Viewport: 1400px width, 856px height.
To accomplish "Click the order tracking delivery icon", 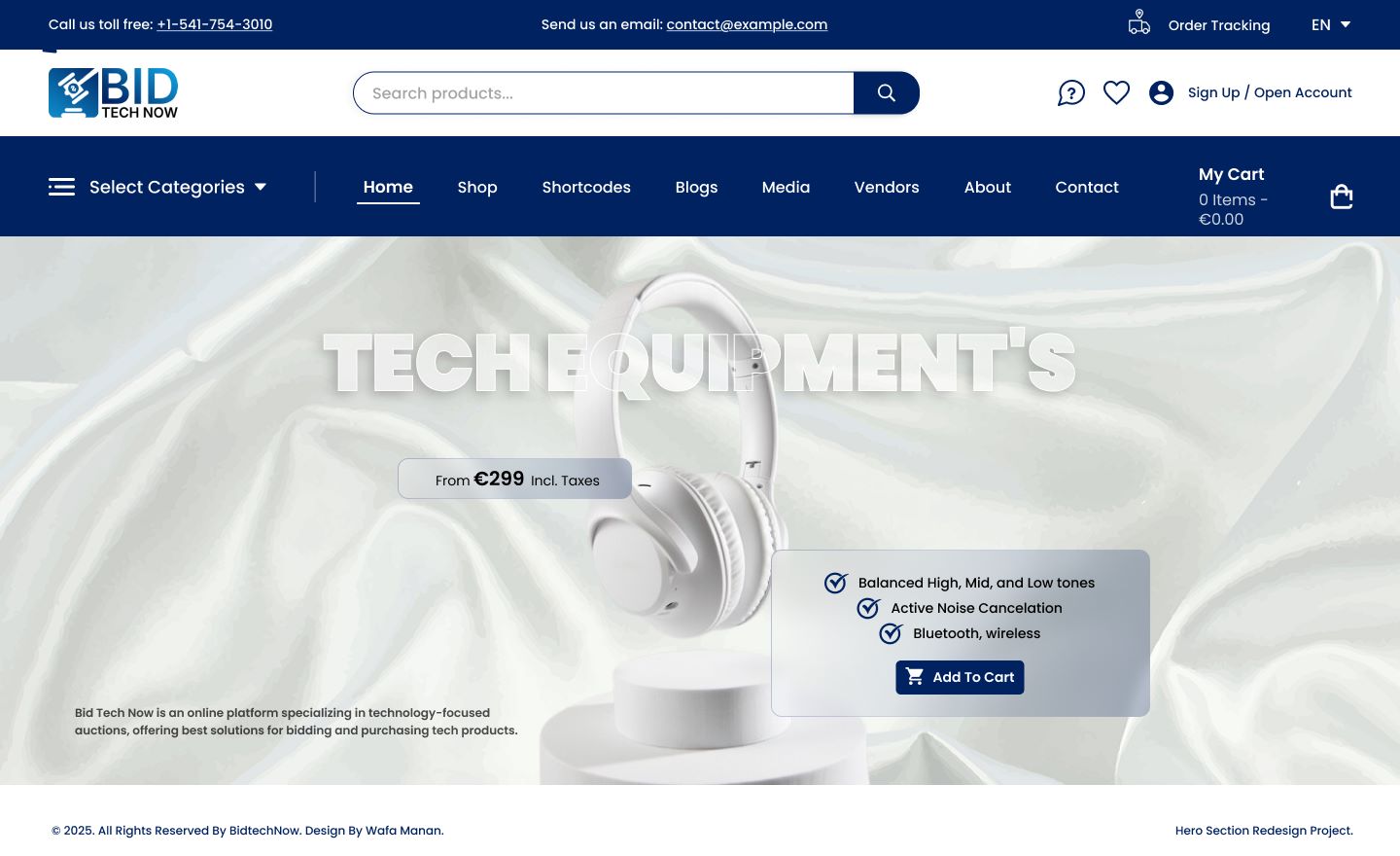I will click(1139, 22).
